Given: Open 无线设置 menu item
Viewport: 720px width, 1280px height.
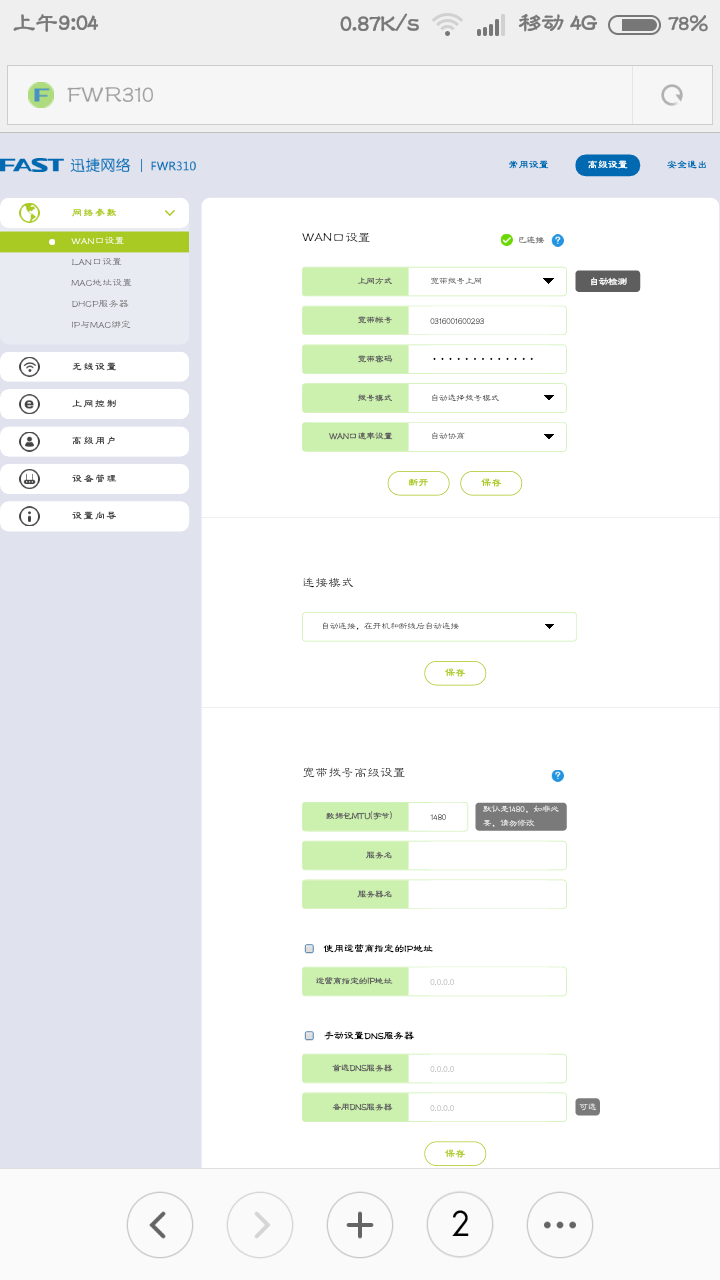Looking at the screenshot, I should 94,367.
